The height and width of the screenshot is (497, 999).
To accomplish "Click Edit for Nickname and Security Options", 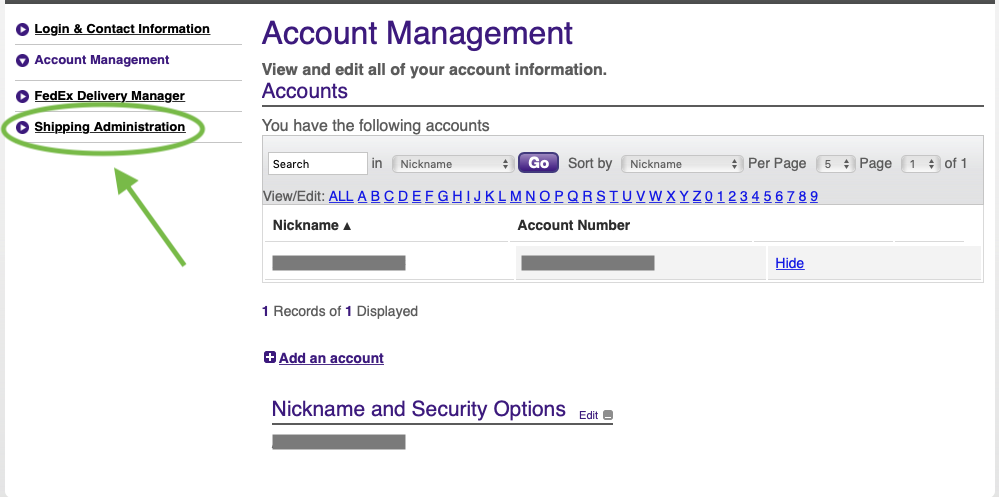I will pyautogui.click(x=588, y=416).
